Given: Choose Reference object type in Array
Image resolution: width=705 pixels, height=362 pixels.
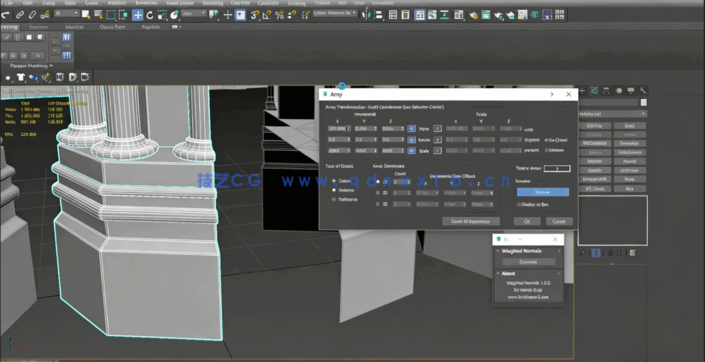Looking at the screenshot, I should [x=334, y=199].
